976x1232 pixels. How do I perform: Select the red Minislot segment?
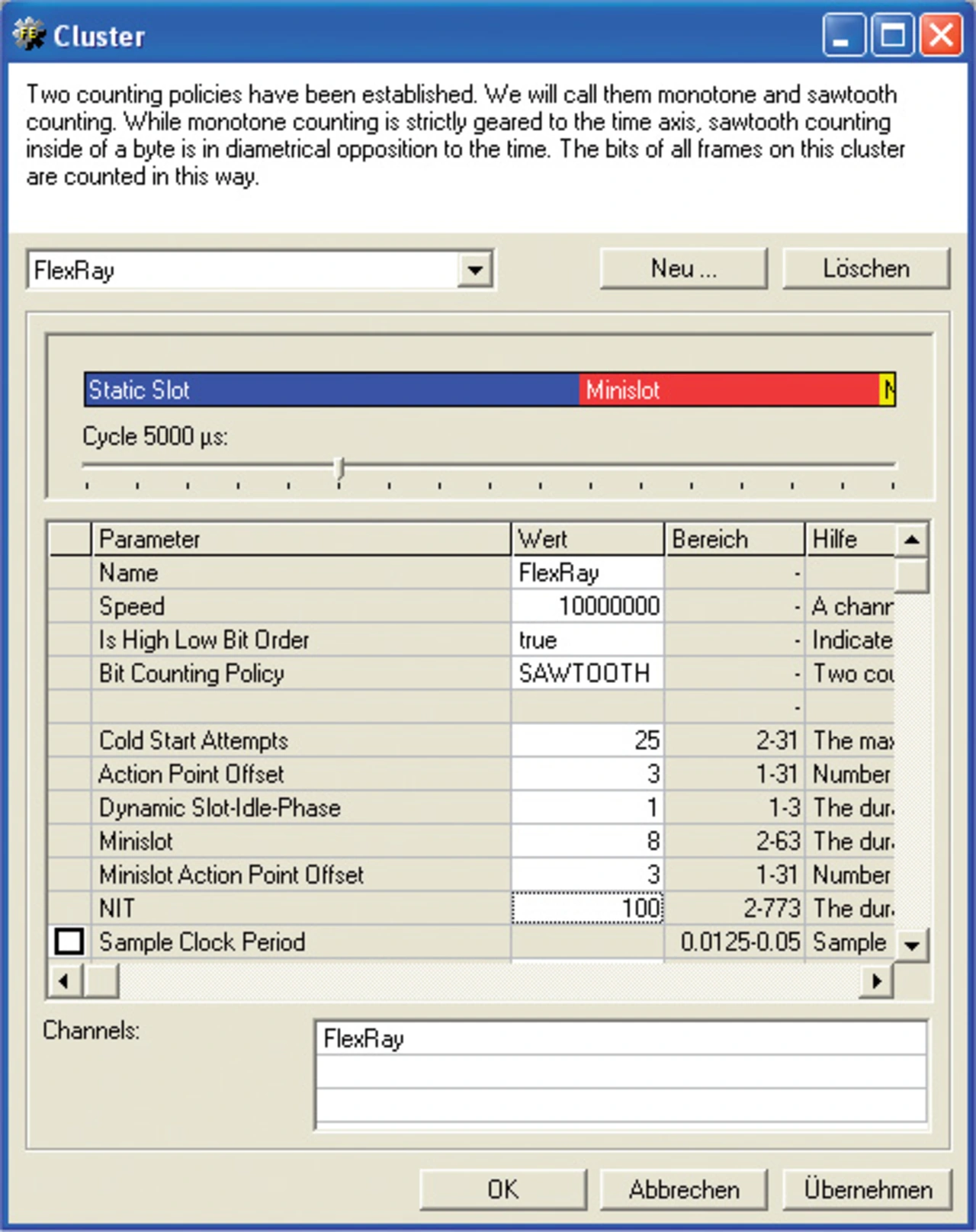coord(729,390)
